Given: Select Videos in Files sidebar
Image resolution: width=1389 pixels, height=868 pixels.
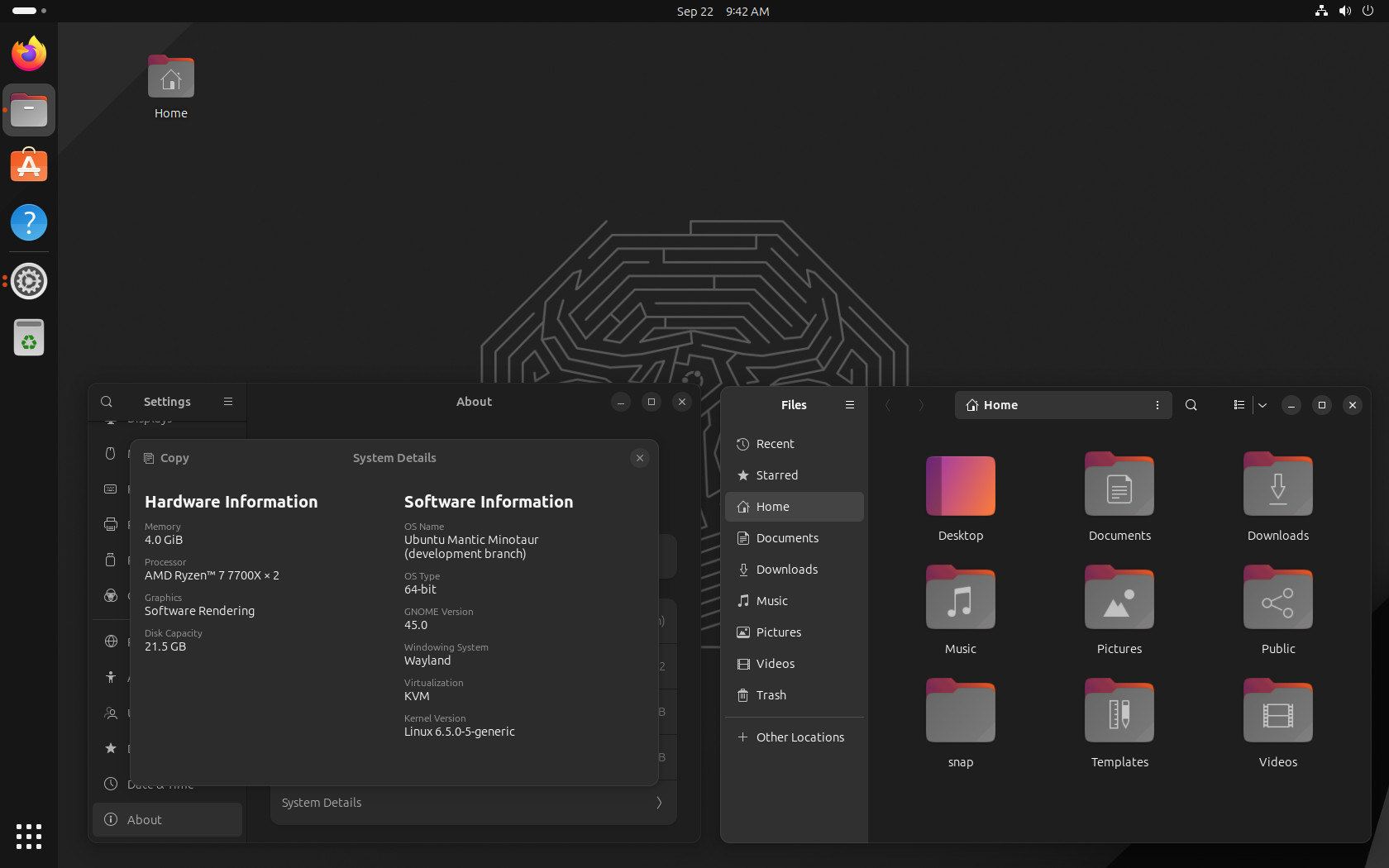Looking at the screenshot, I should (x=795, y=664).
